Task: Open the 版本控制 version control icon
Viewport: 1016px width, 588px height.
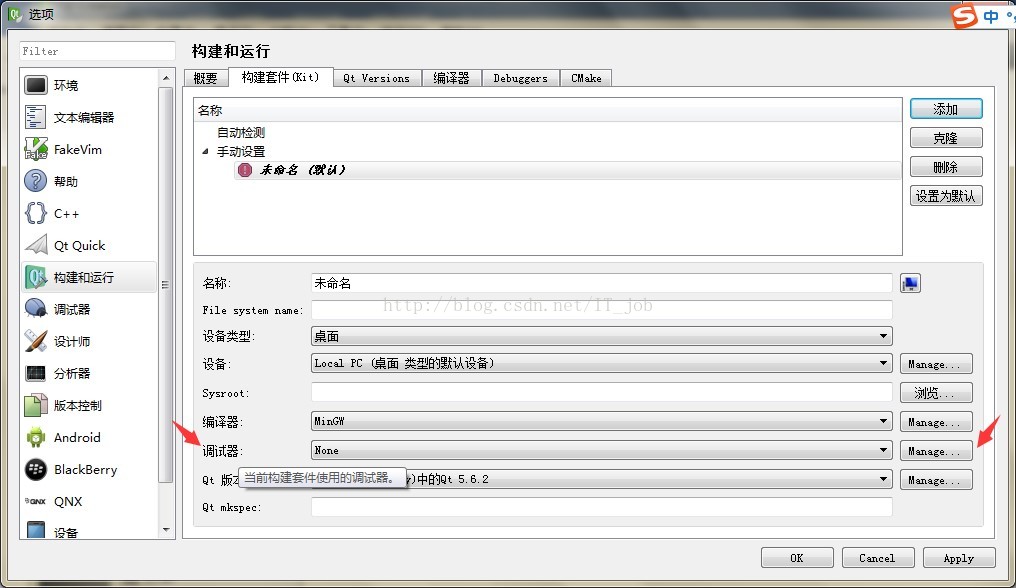Action: 36,405
